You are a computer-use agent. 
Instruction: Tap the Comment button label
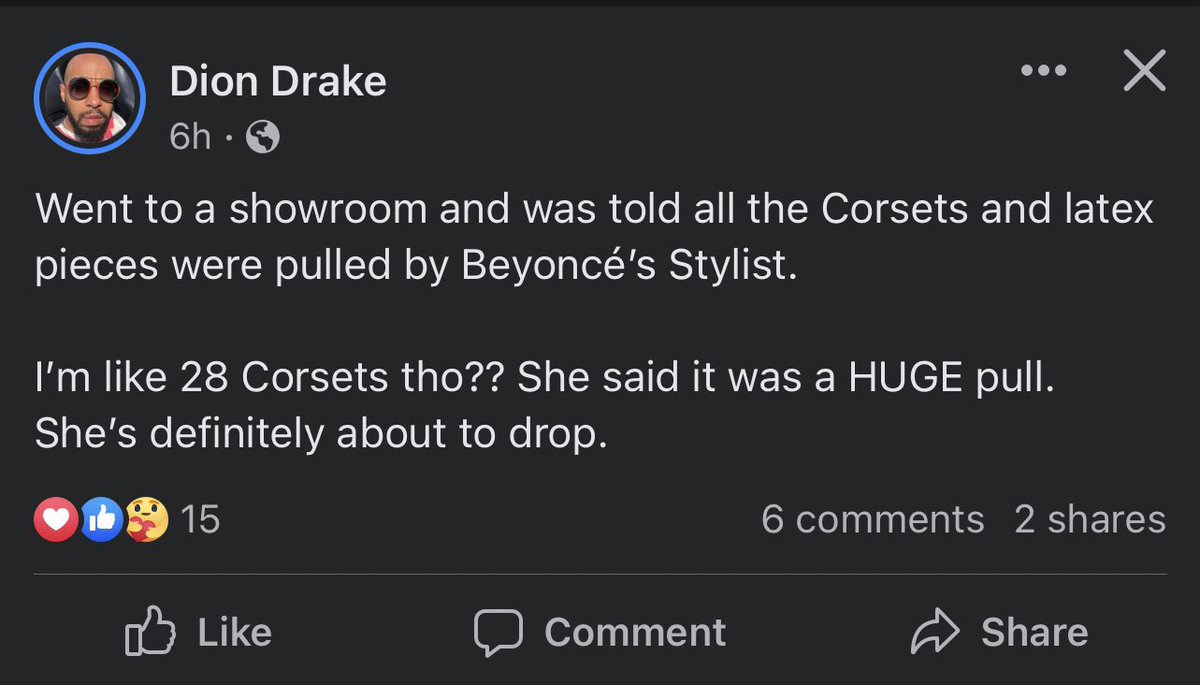pos(635,632)
